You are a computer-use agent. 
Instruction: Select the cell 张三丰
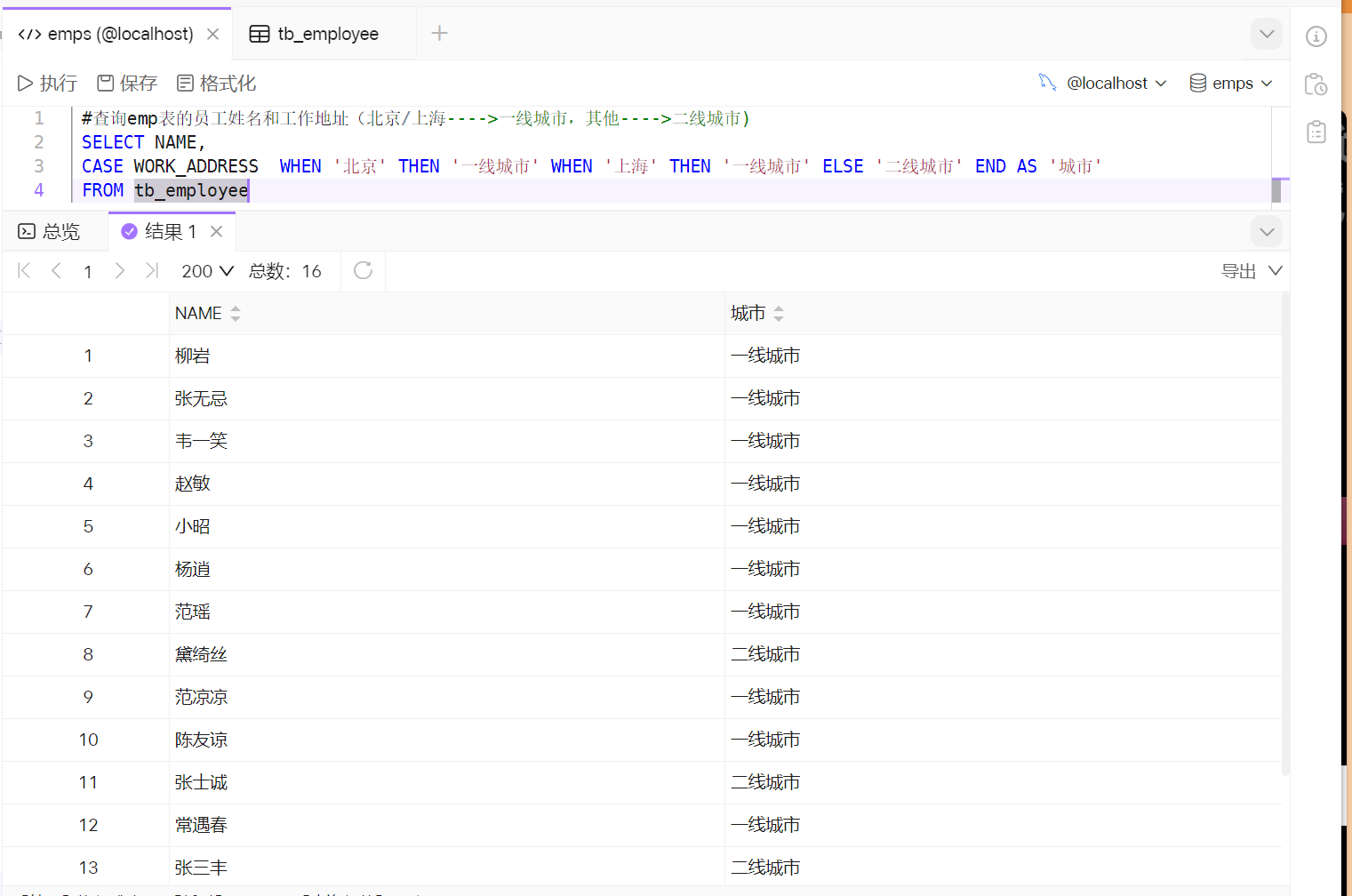click(x=447, y=868)
